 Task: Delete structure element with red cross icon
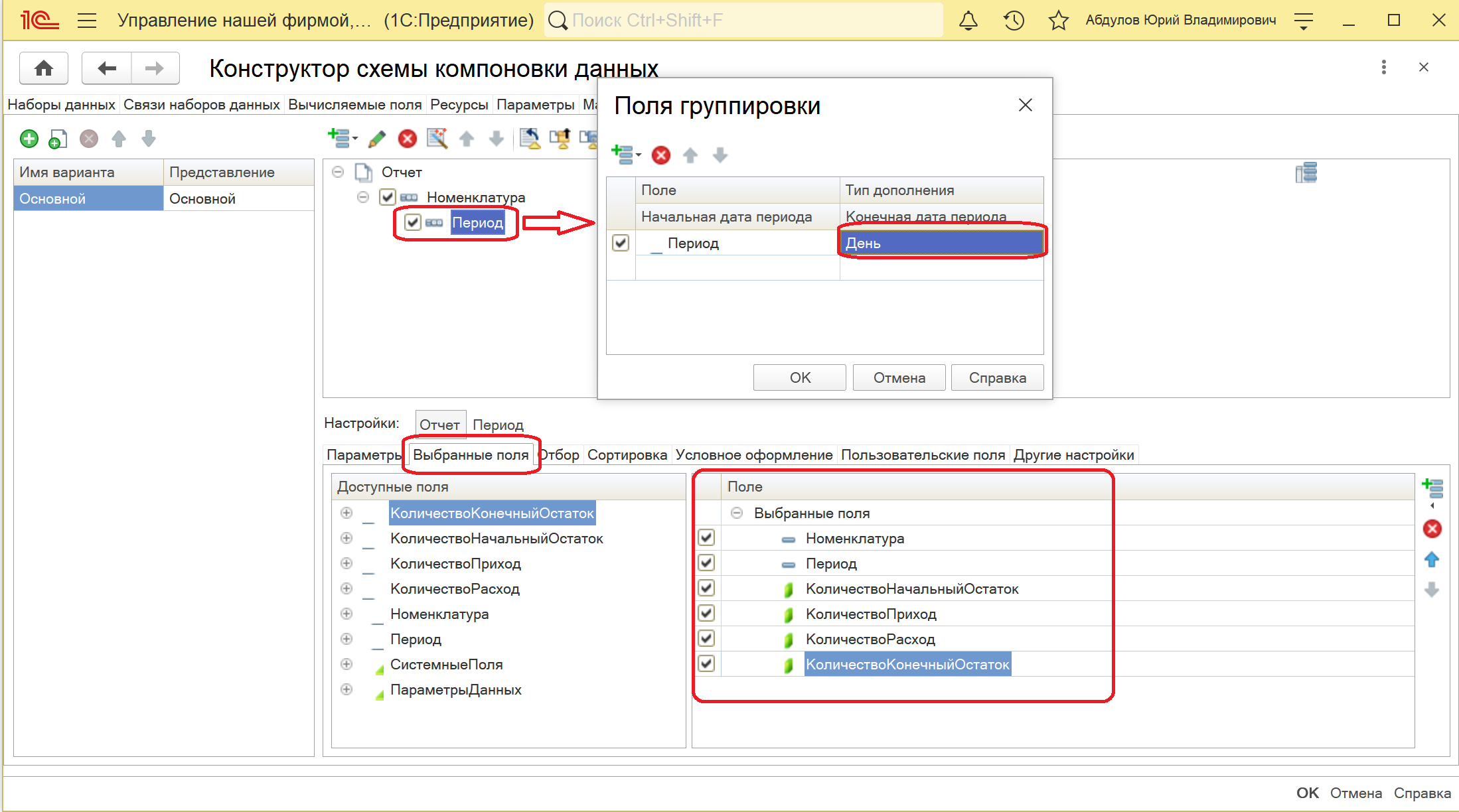(407, 139)
